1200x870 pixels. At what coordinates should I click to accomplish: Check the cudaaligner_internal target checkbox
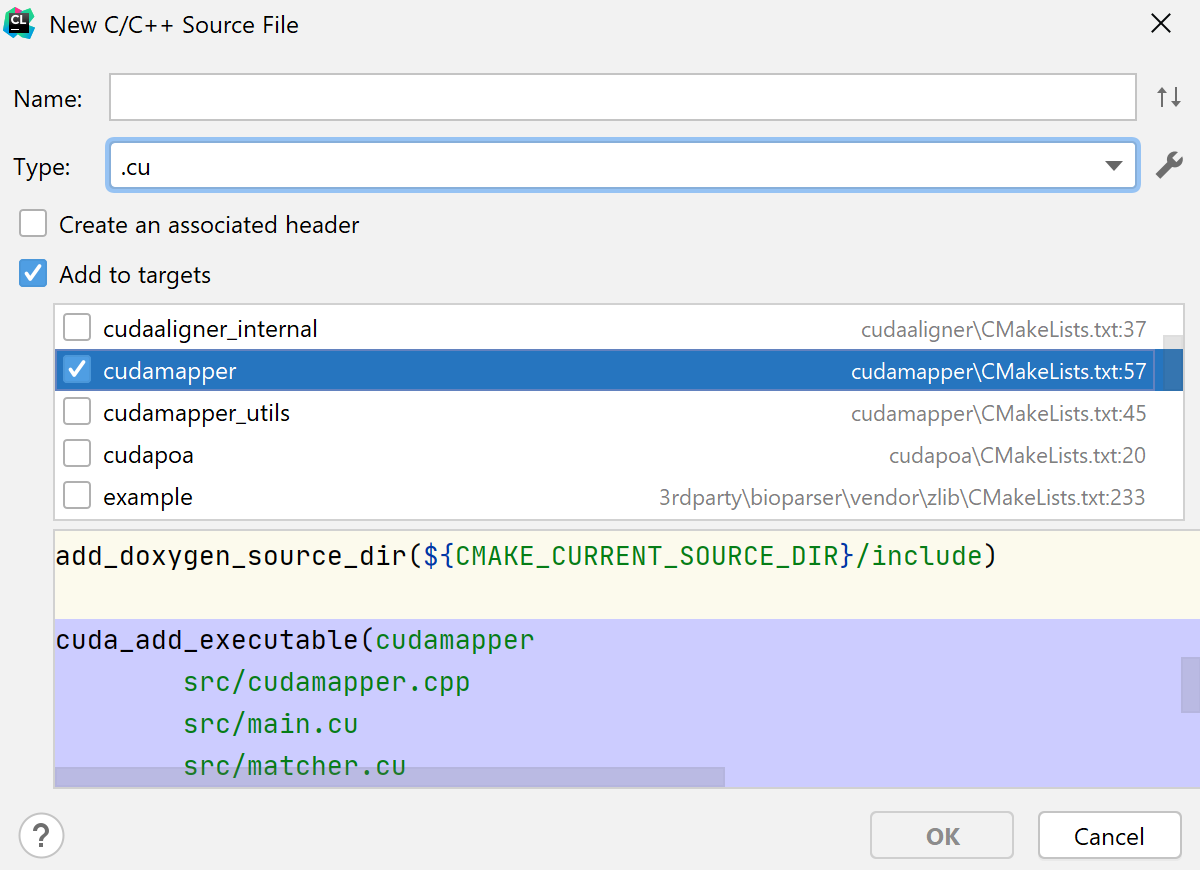[77, 328]
